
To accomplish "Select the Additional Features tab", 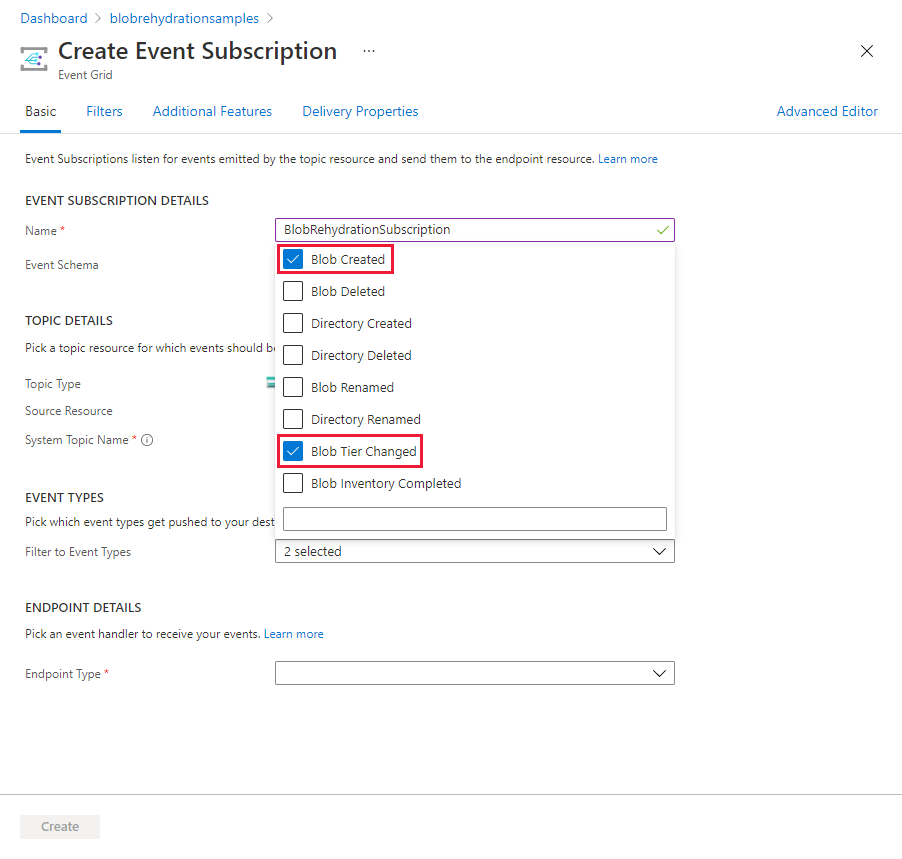I will tap(212, 111).
